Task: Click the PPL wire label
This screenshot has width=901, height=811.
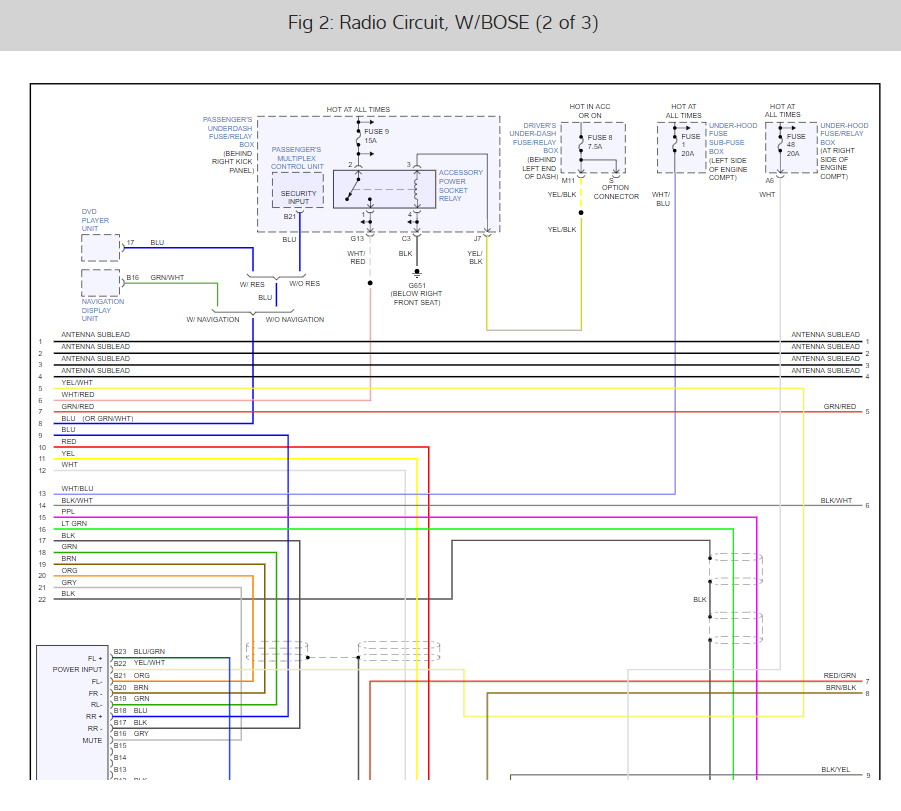Action: [68, 512]
